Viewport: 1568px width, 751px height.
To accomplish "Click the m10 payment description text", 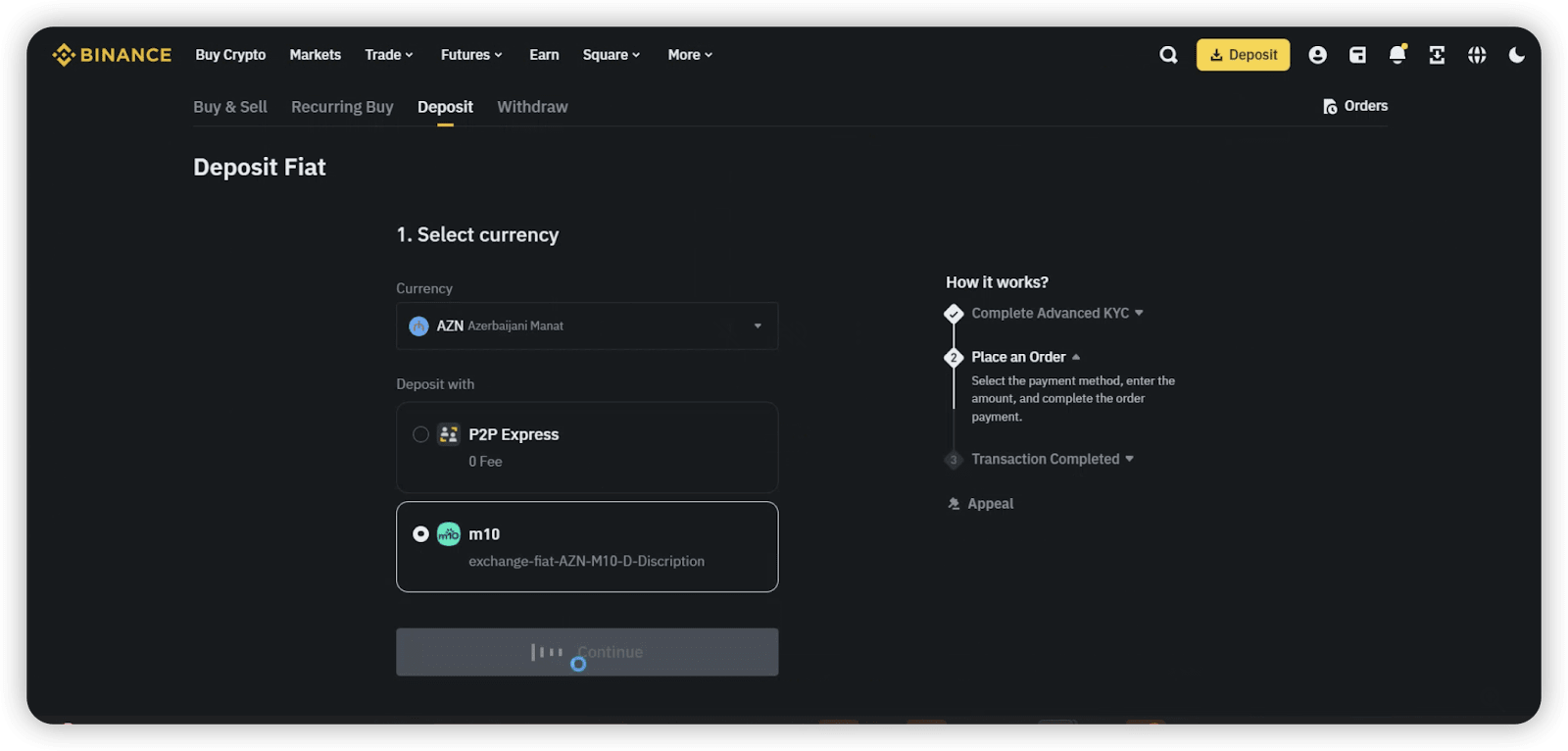I will [x=586, y=562].
